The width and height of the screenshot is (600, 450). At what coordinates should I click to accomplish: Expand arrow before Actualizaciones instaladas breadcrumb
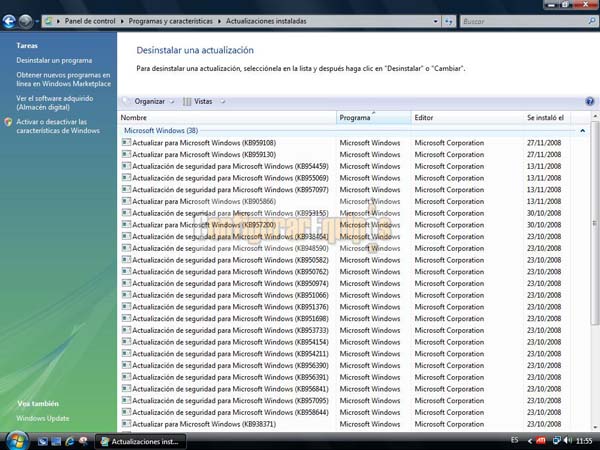(x=220, y=21)
